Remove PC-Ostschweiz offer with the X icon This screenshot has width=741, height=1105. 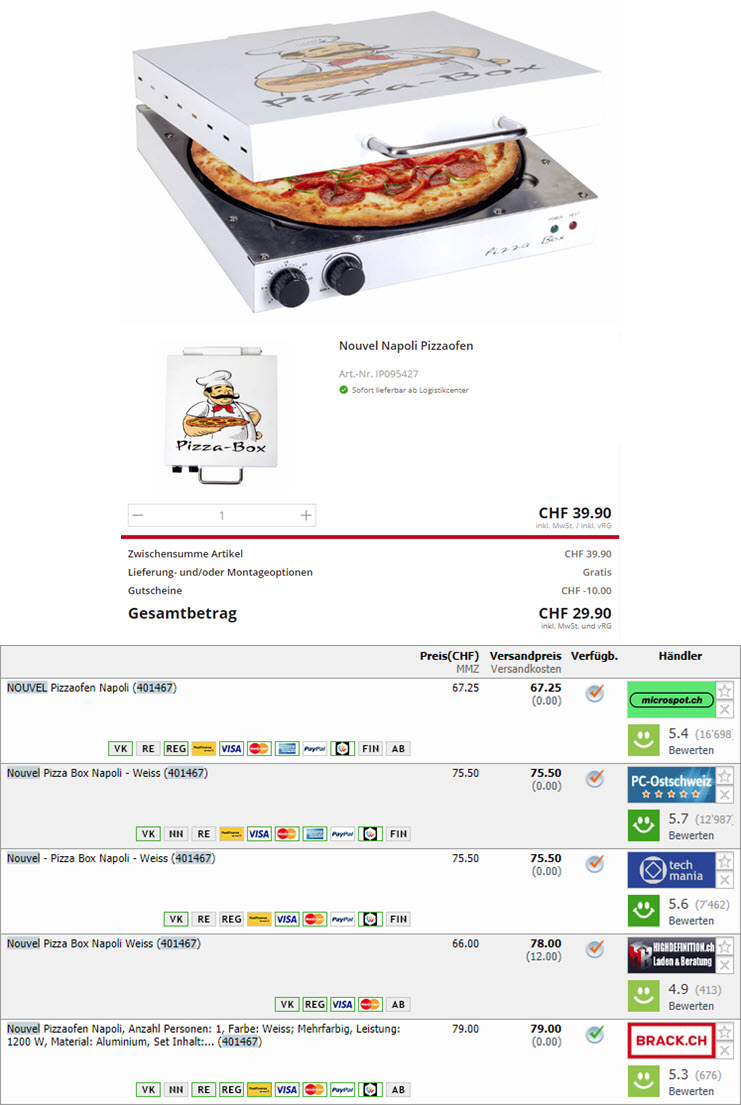pos(724,795)
